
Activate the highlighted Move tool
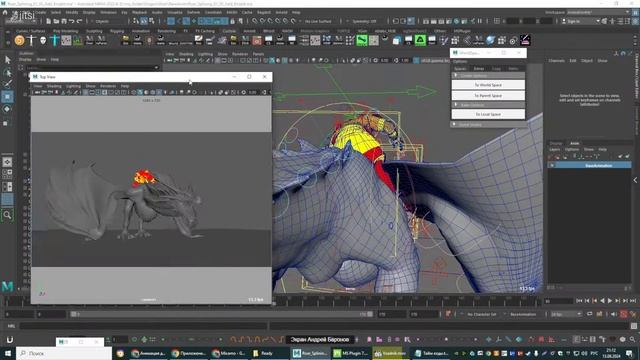7,97
